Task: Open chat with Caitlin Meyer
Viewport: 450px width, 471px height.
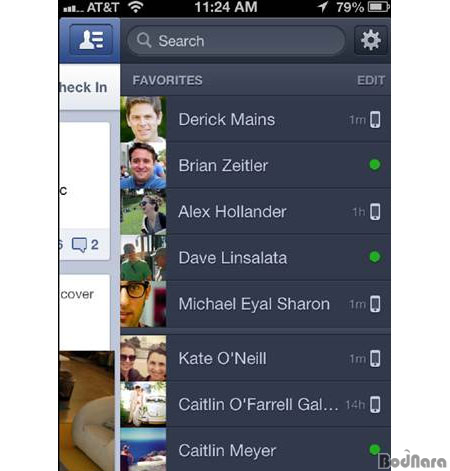Action: pyautogui.click(x=255, y=450)
